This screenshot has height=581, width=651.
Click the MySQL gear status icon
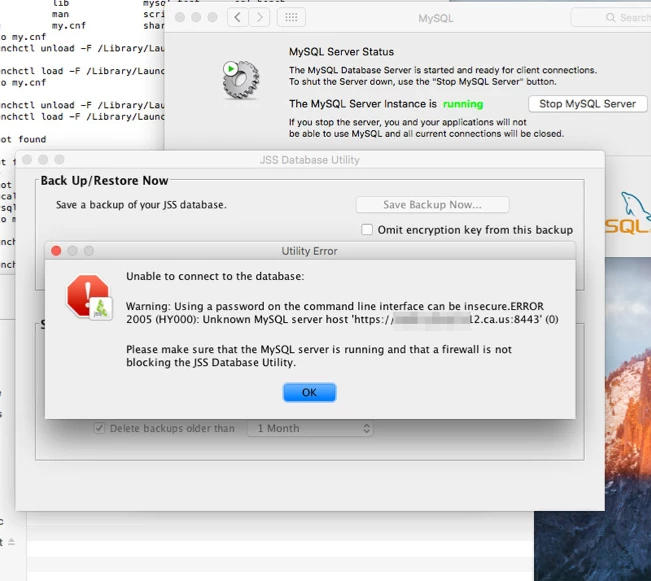[240, 80]
